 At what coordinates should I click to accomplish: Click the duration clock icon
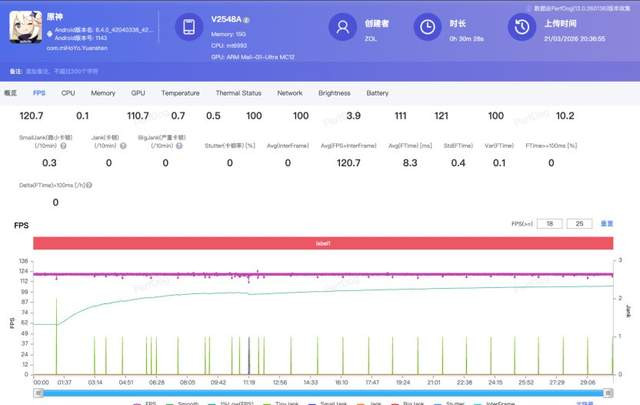pyautogui.click(x=428, y=28)
